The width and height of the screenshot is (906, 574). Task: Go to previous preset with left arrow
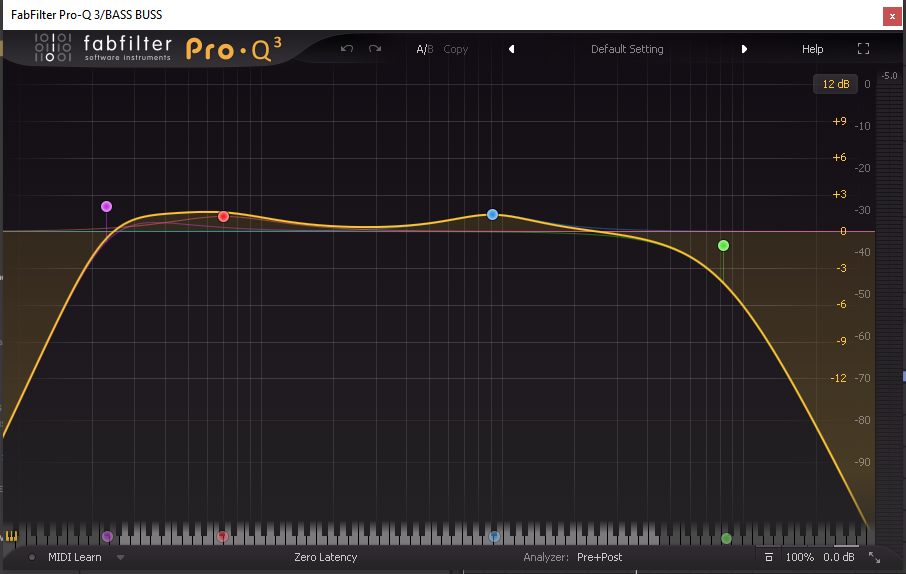coord(511,49)
